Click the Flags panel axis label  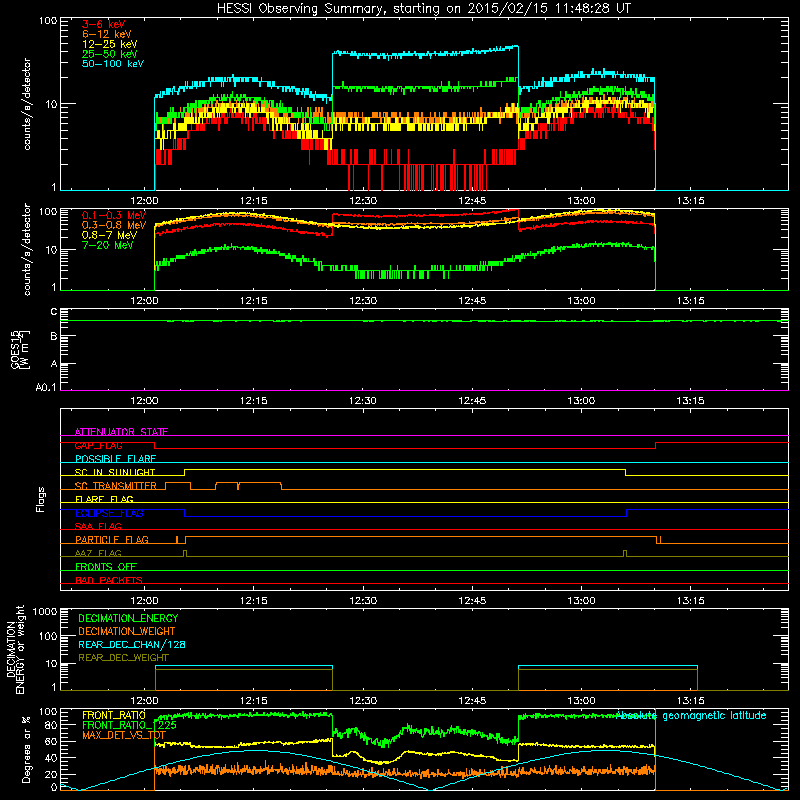[x=40, y=499]
